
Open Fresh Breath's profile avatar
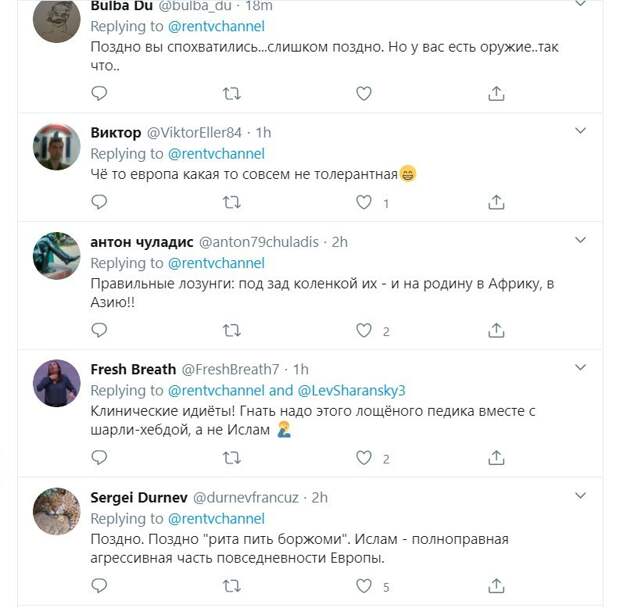[x=57, y=383]
